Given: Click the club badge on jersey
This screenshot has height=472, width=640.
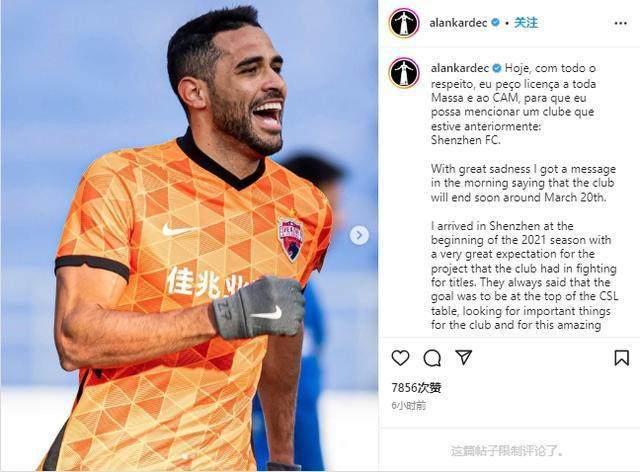Looking at the screenshot, I should pos(291,240).
